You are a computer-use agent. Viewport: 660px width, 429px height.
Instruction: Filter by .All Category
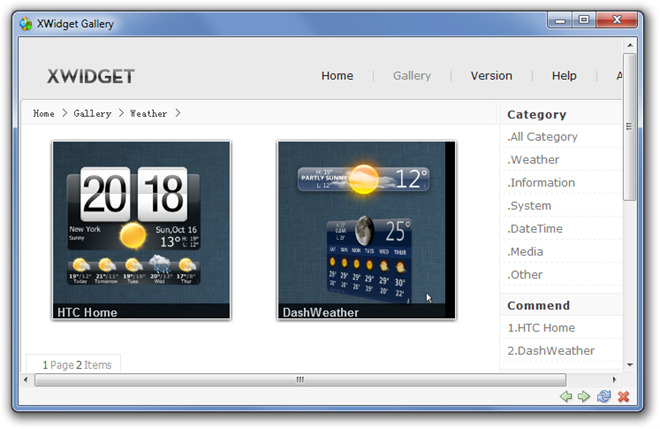542,137
